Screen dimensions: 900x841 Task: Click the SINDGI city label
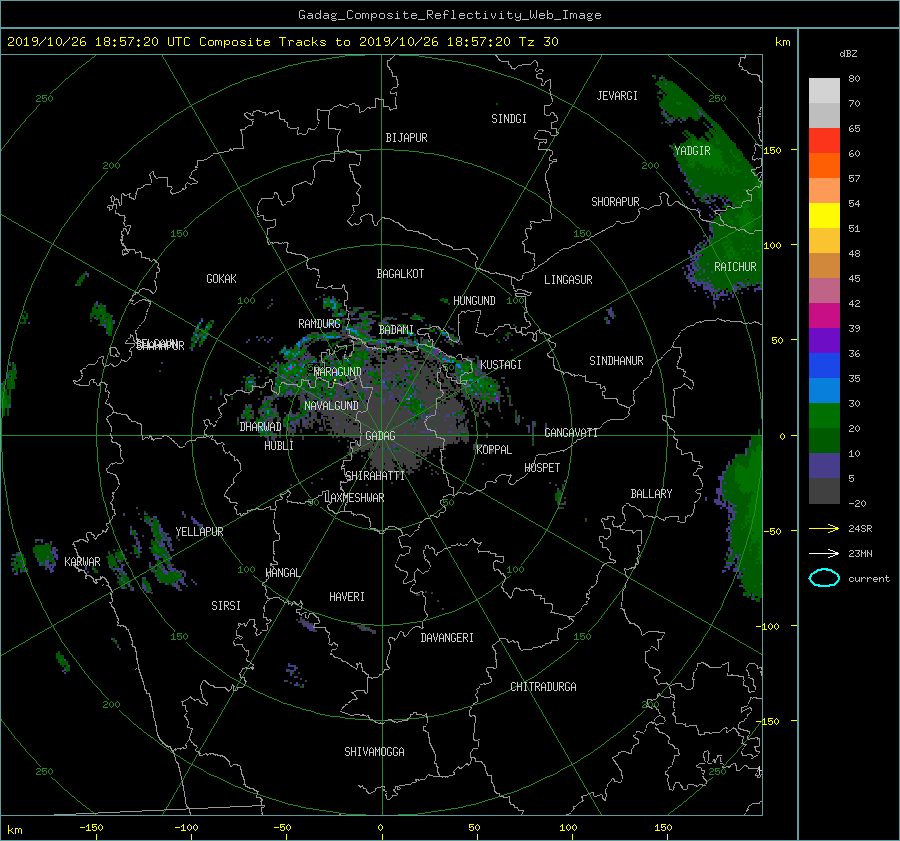point(509,119)
